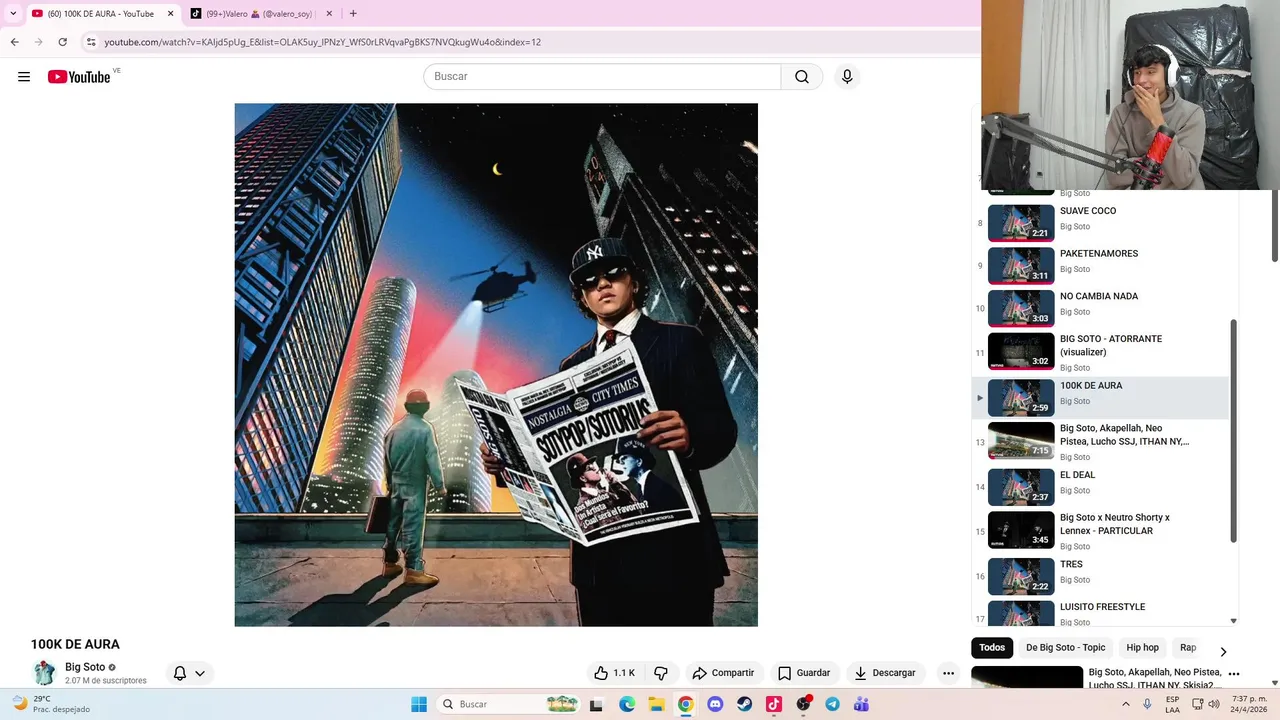Save video with the Guardar button
The width and height of the screenshot is (1280, 720).
click(804, 673)
